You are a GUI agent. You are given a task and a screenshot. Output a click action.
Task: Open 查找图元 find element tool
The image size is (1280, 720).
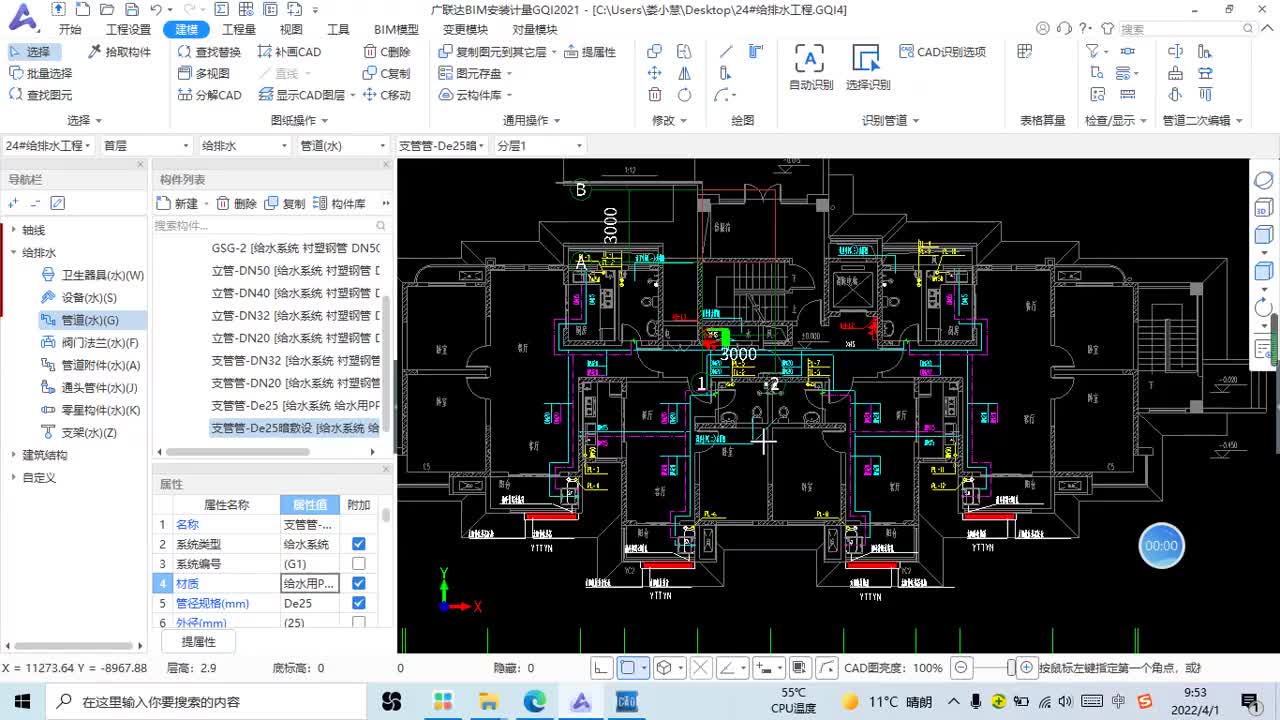point(40,95)
